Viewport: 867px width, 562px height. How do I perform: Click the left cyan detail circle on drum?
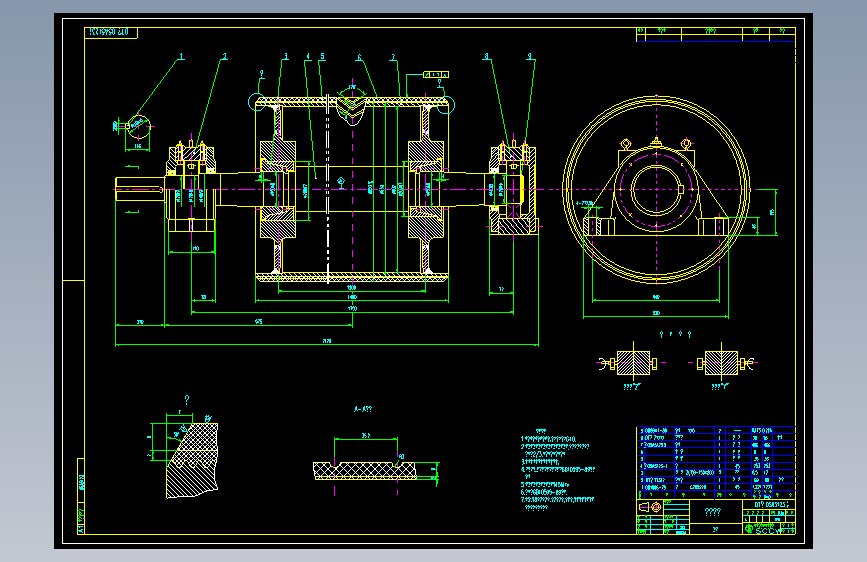[257, 102]
